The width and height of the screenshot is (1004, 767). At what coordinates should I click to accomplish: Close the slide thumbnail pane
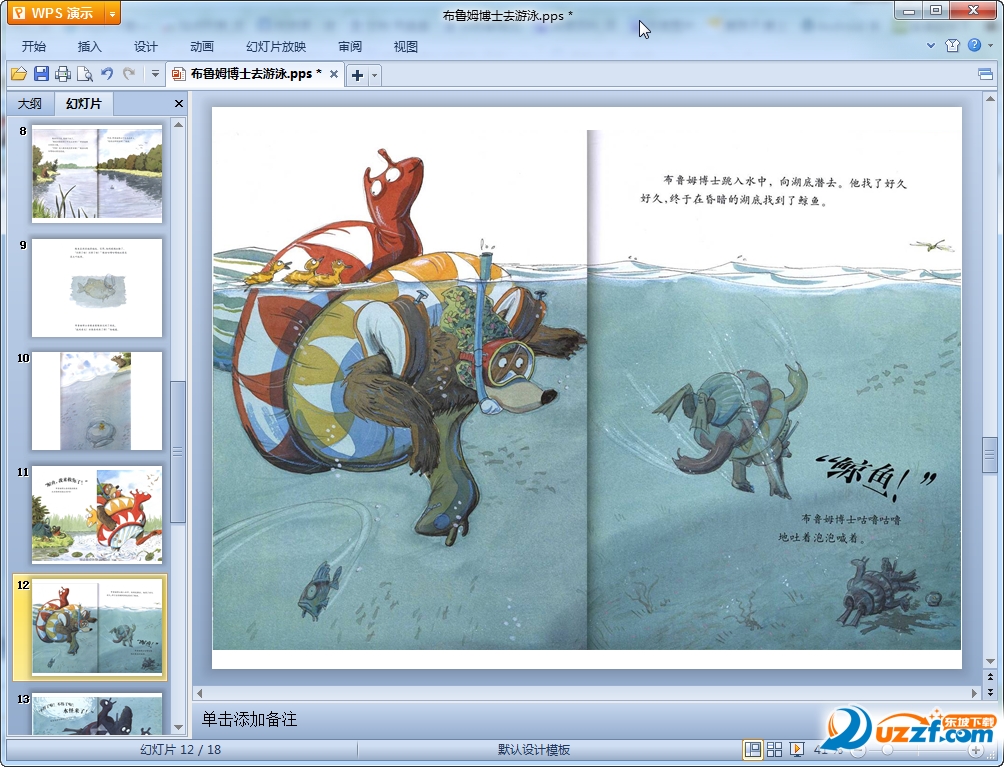pyautogui.click(x=179, y=104)
